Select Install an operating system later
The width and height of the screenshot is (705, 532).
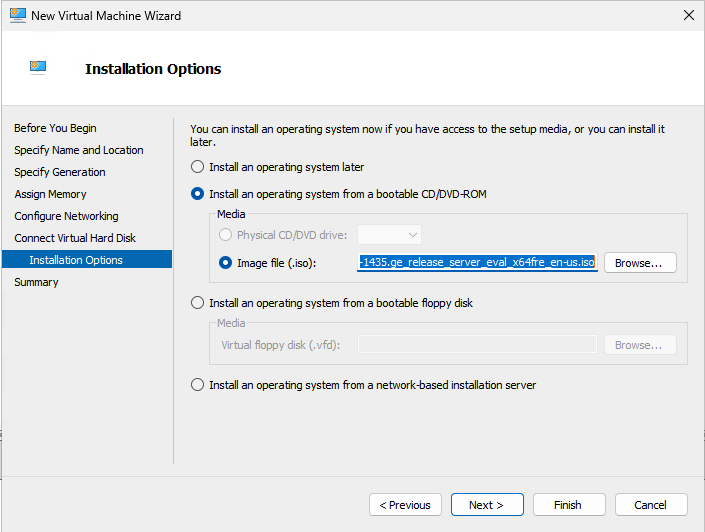click(x=198, y=167)
